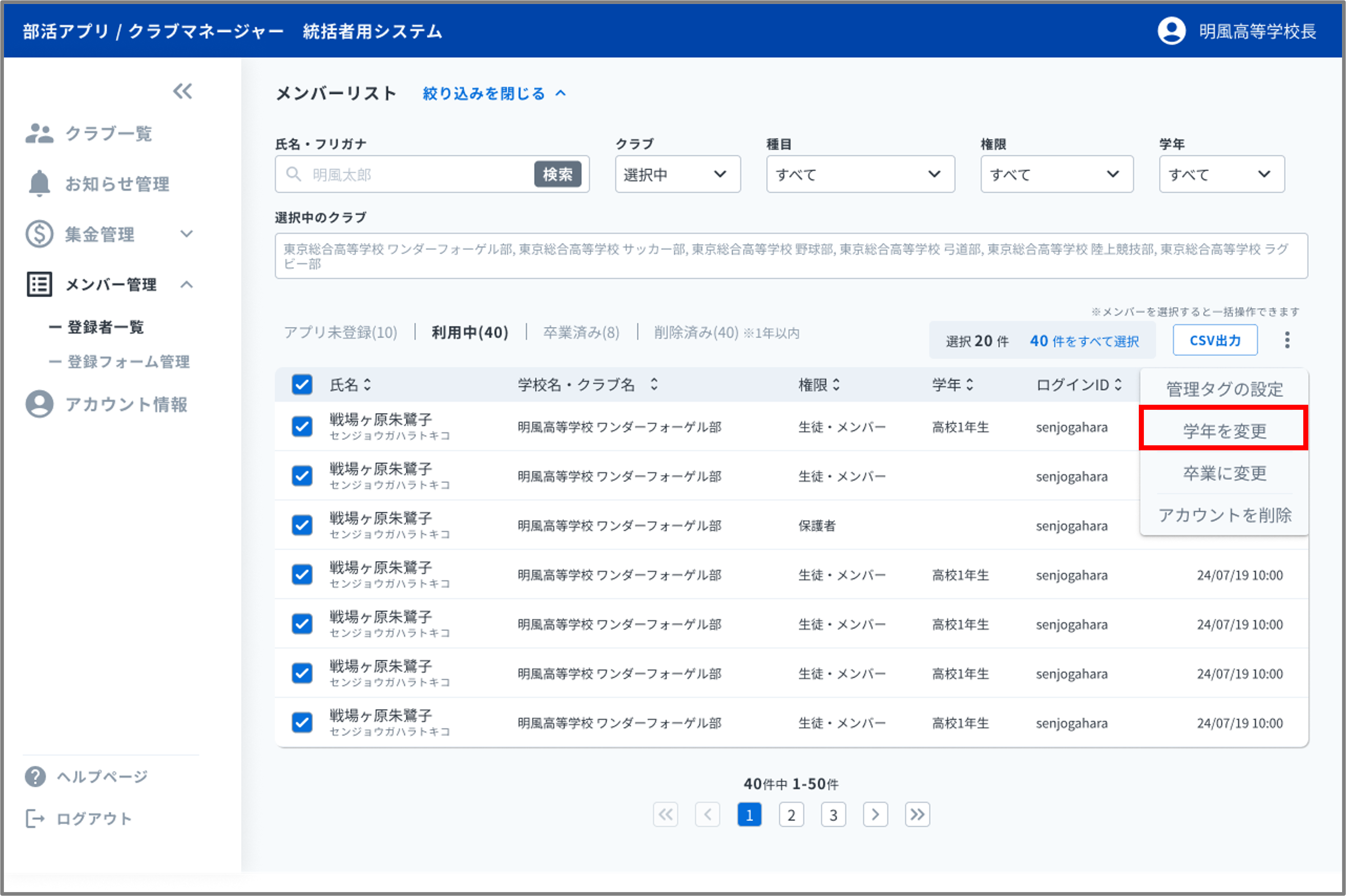This screenshot has height=896, width=1346.
Task: Click the ヘルプページ question mark icon
Action: tap(36, 776)
